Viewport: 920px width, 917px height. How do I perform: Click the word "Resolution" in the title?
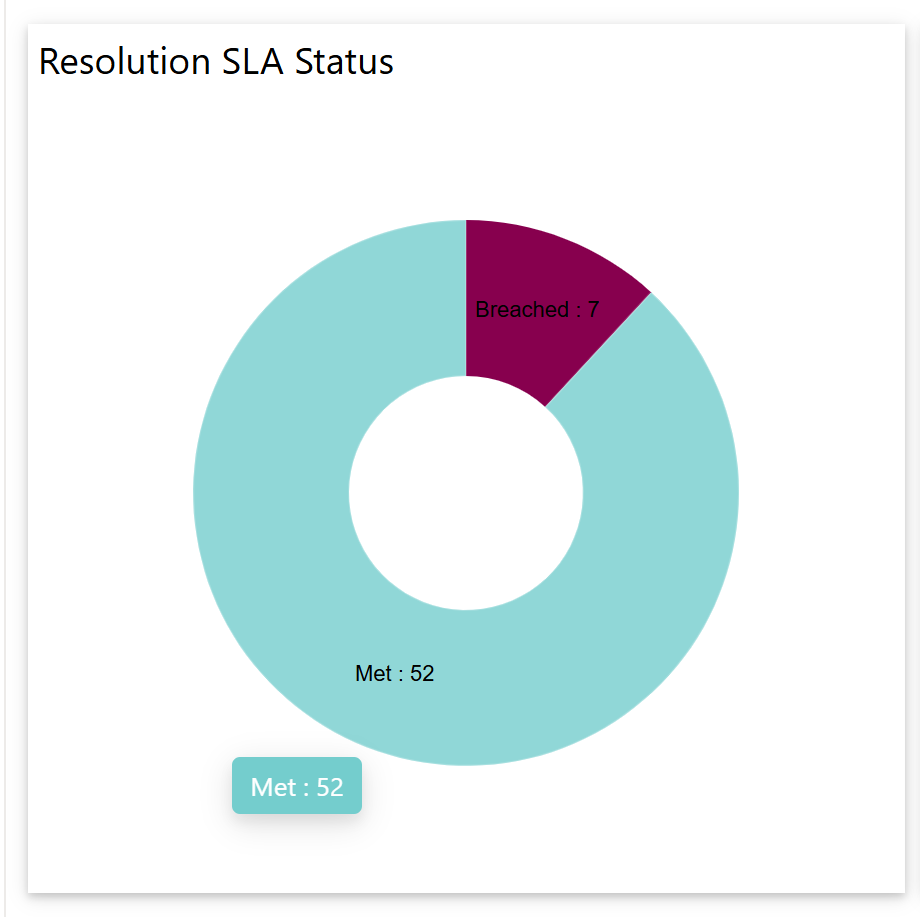point(121,62)
